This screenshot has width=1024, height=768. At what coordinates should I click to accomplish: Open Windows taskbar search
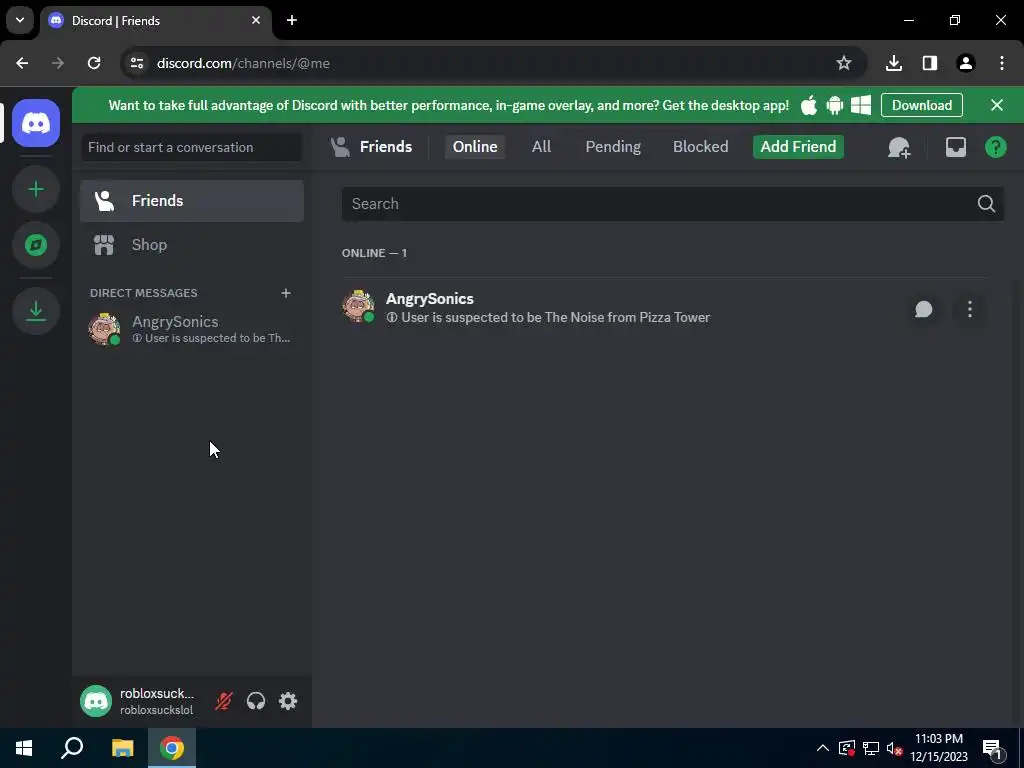click(72, 748)
